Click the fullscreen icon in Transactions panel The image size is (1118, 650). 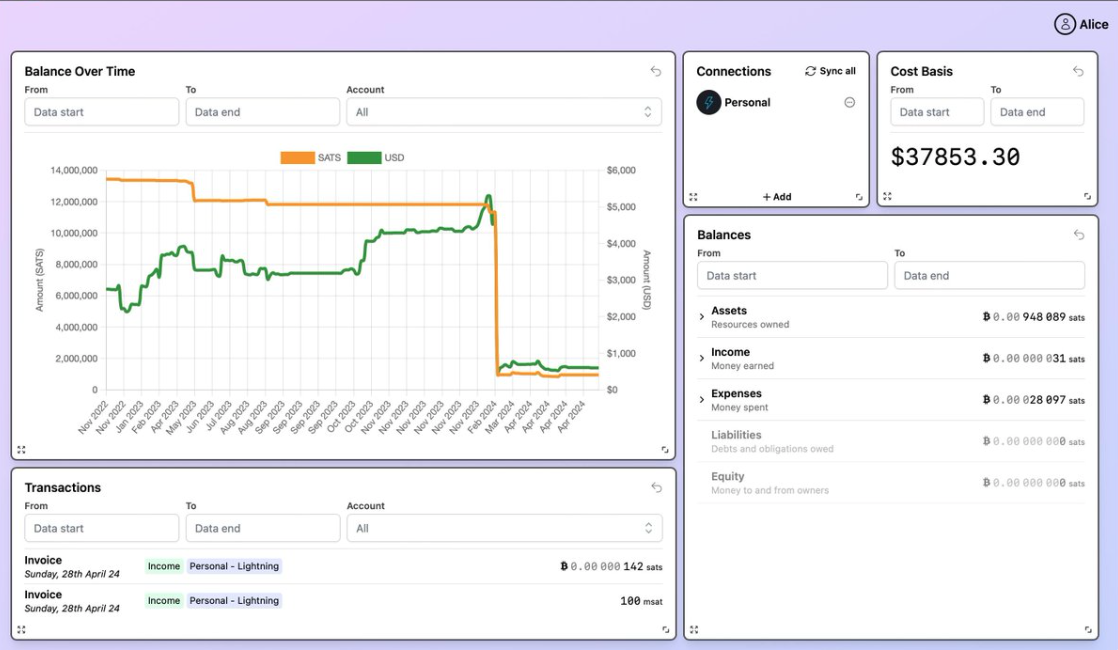click(x=21, y=629)
